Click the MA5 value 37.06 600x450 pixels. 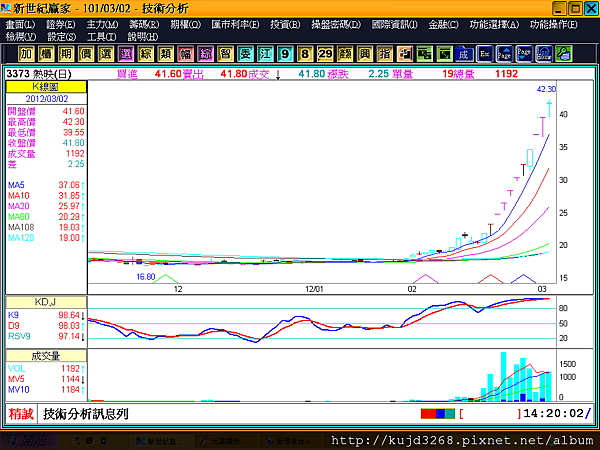[69, 185]
